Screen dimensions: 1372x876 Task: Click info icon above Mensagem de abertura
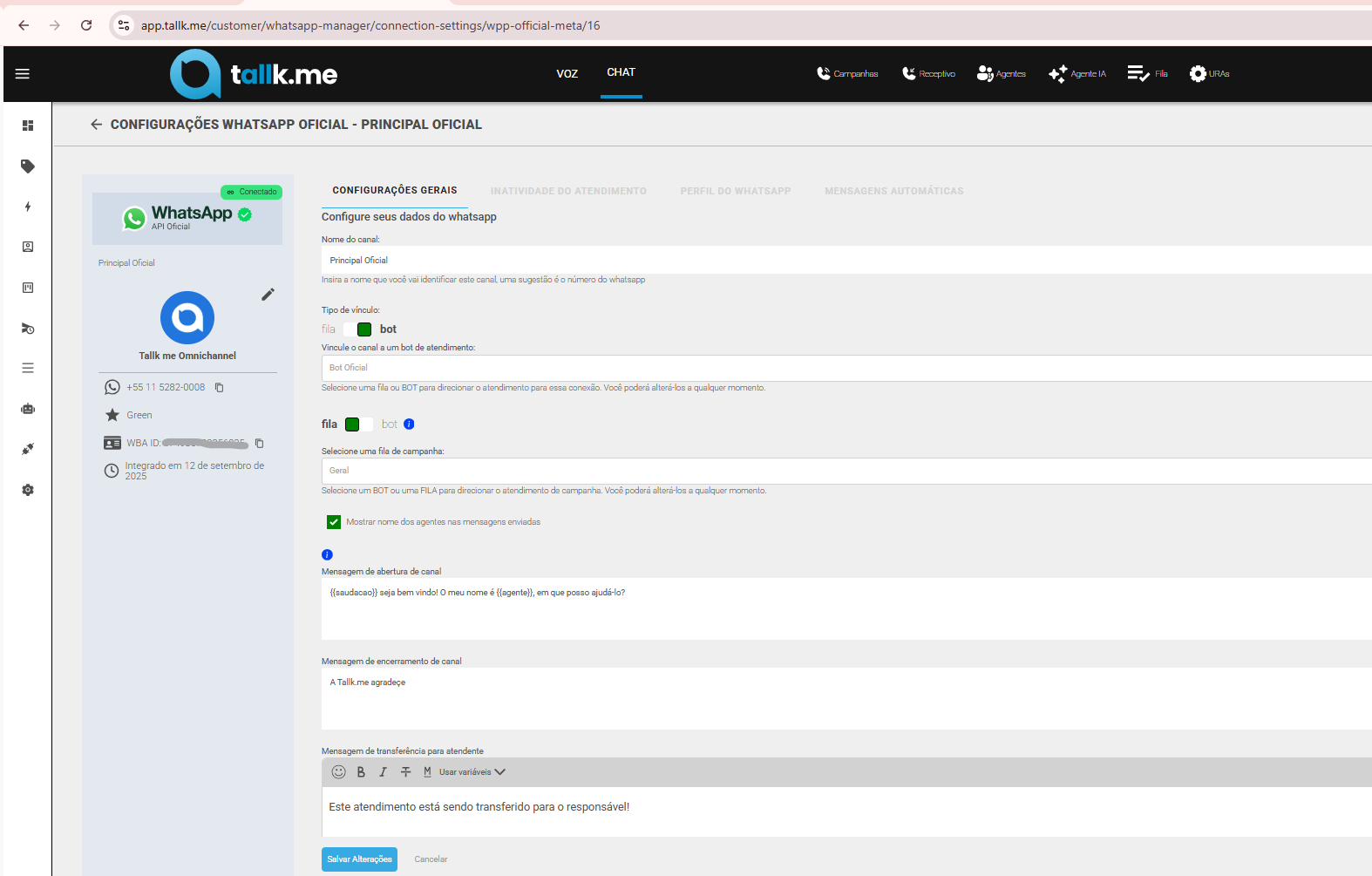coord(327,554)
